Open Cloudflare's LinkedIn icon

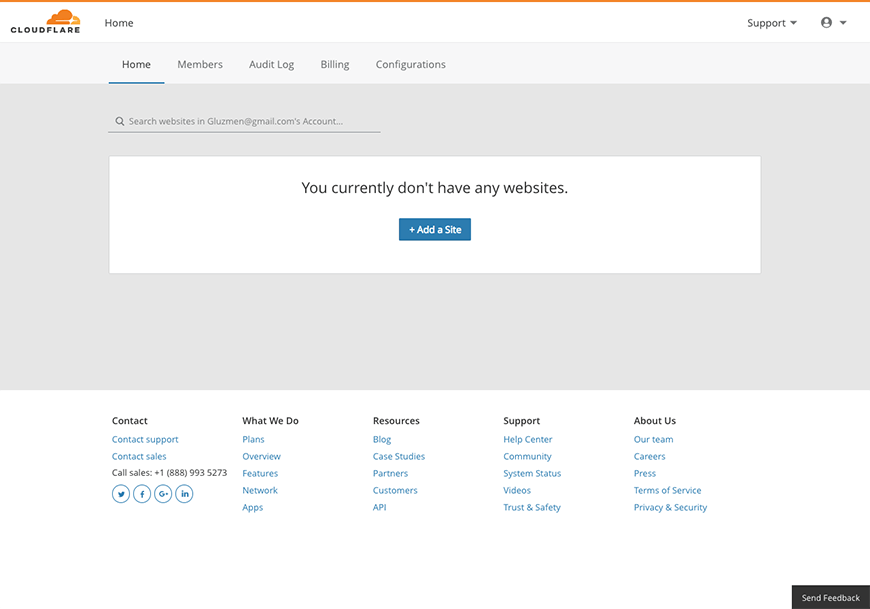point(184,494)
